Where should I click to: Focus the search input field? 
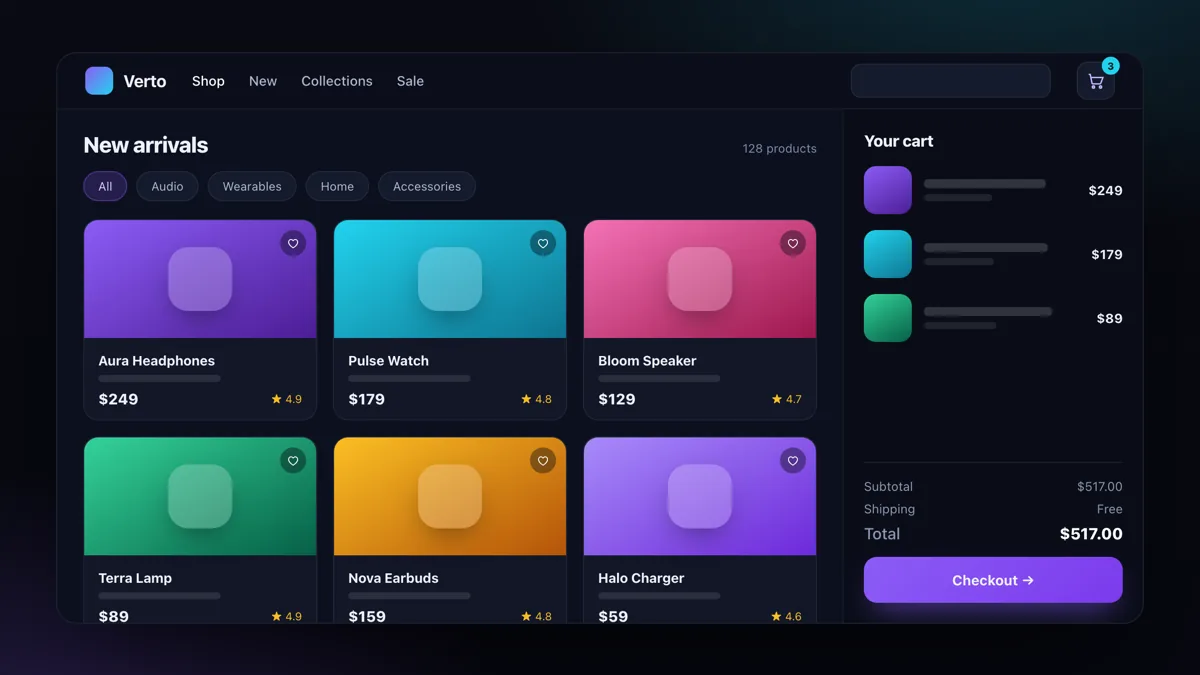[950, 81]
